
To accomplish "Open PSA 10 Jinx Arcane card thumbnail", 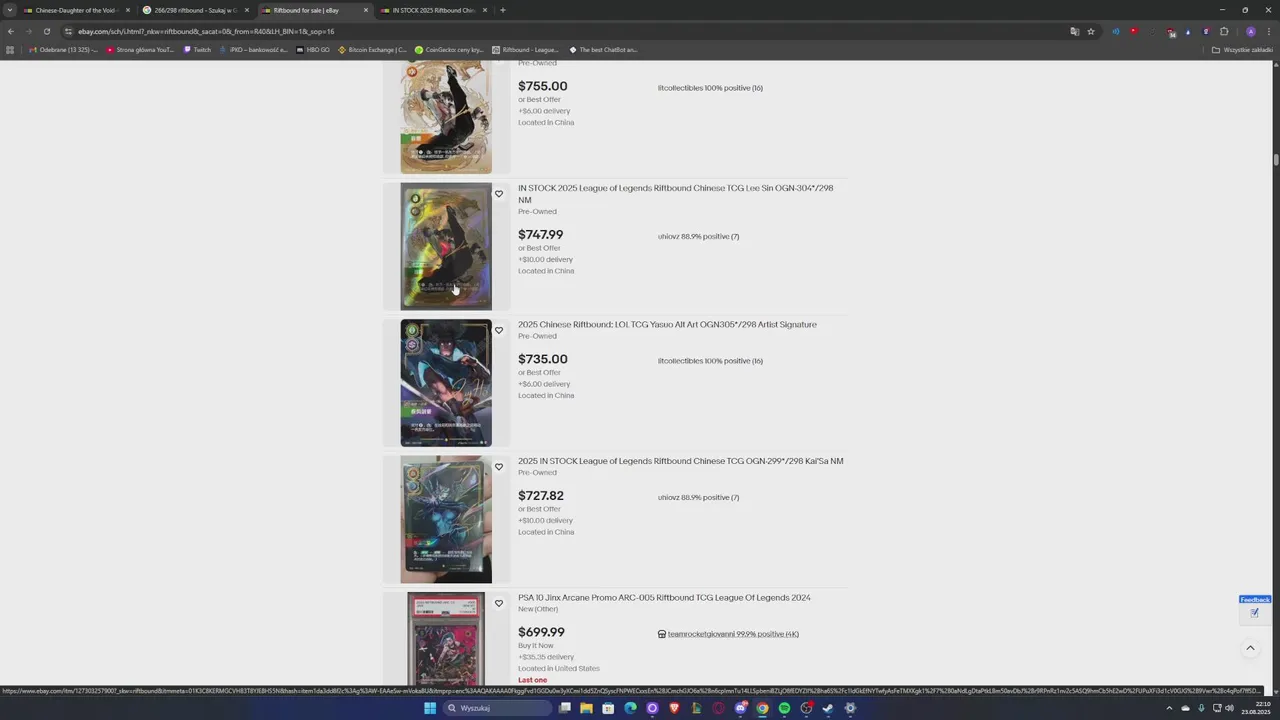I will [446, 638].
